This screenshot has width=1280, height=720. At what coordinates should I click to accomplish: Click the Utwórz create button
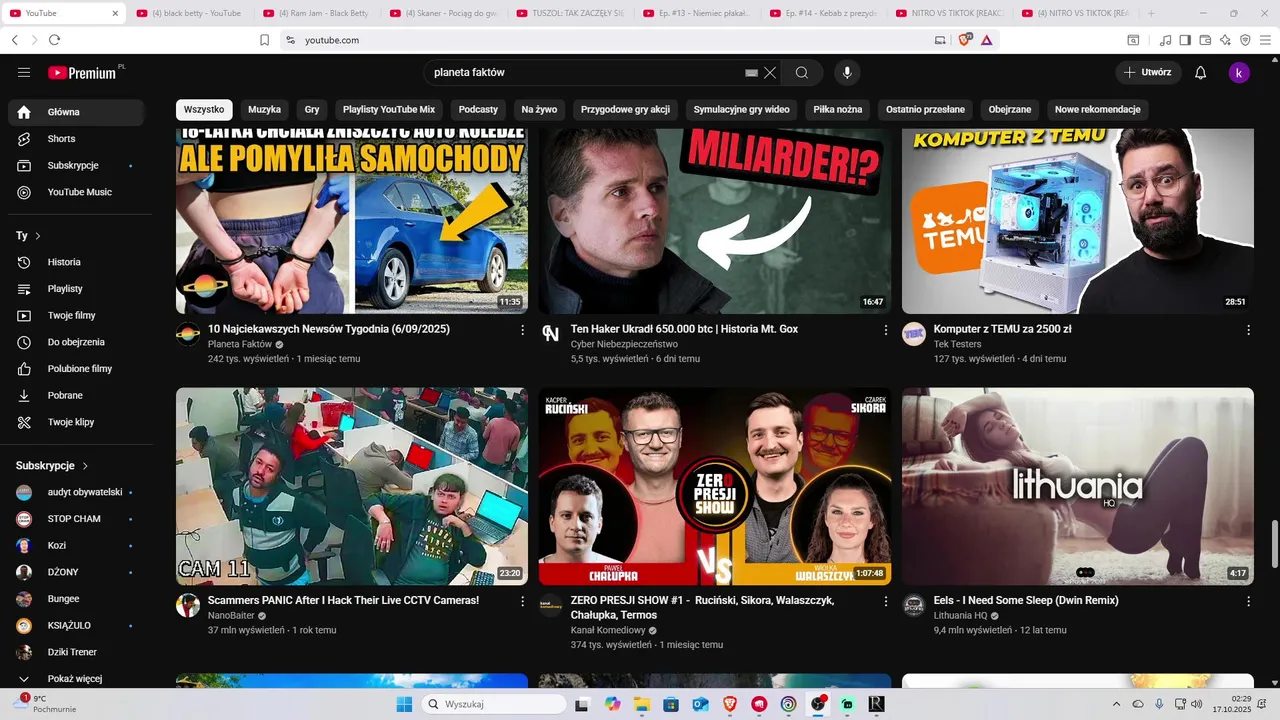[1148, 72]
